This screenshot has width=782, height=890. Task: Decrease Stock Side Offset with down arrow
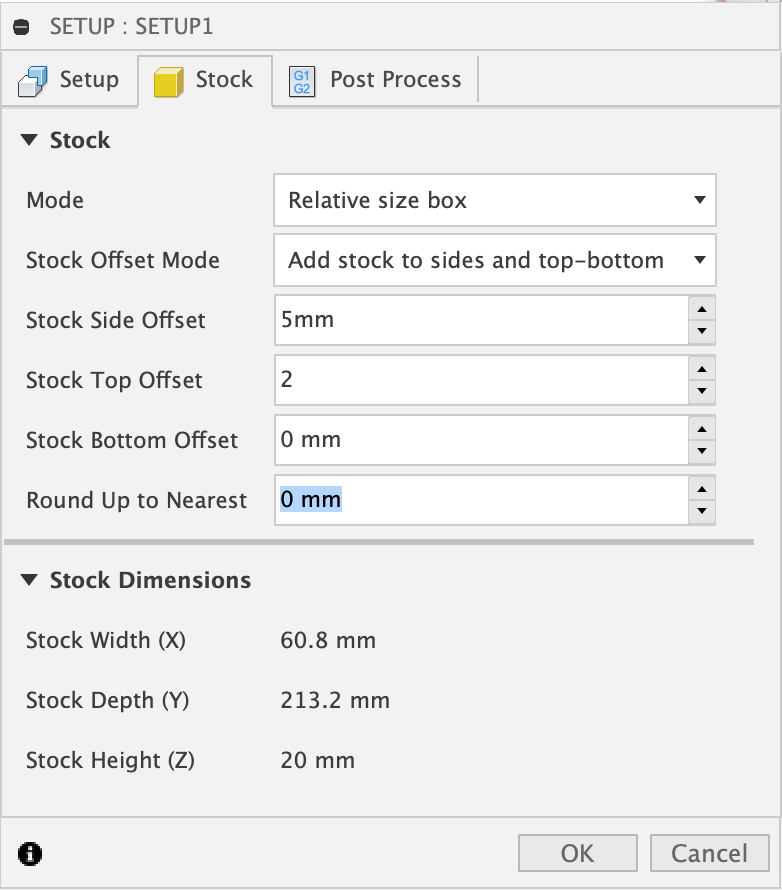(x=702, y=331)
